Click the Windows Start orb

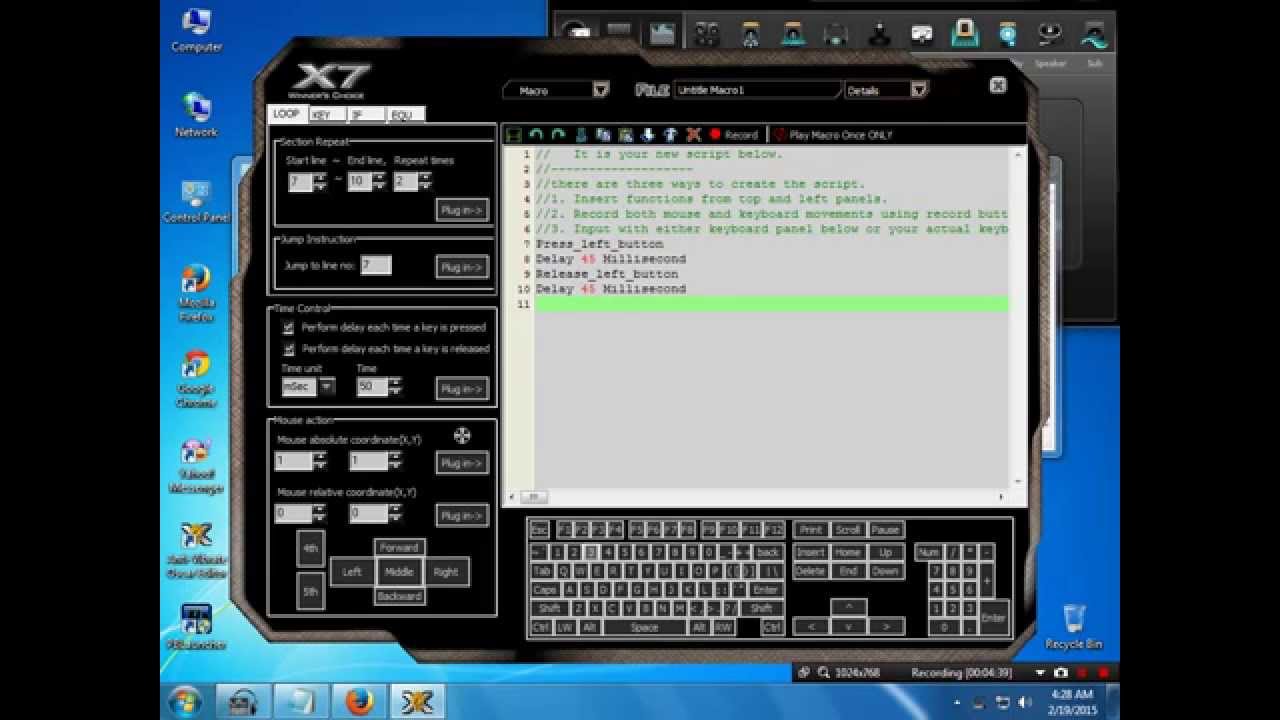[x=185, y=701]
